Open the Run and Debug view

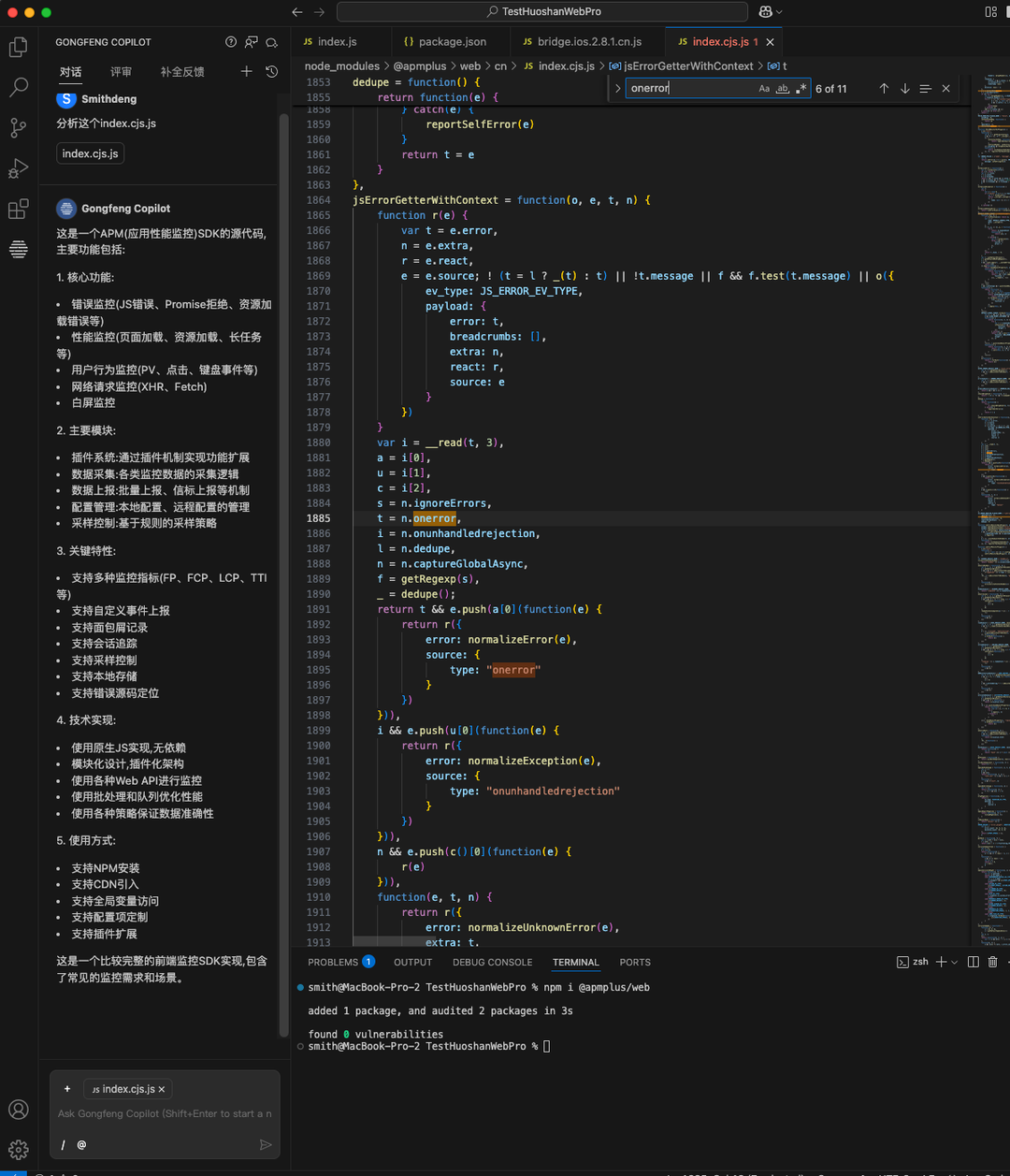(x=19, y=168)
